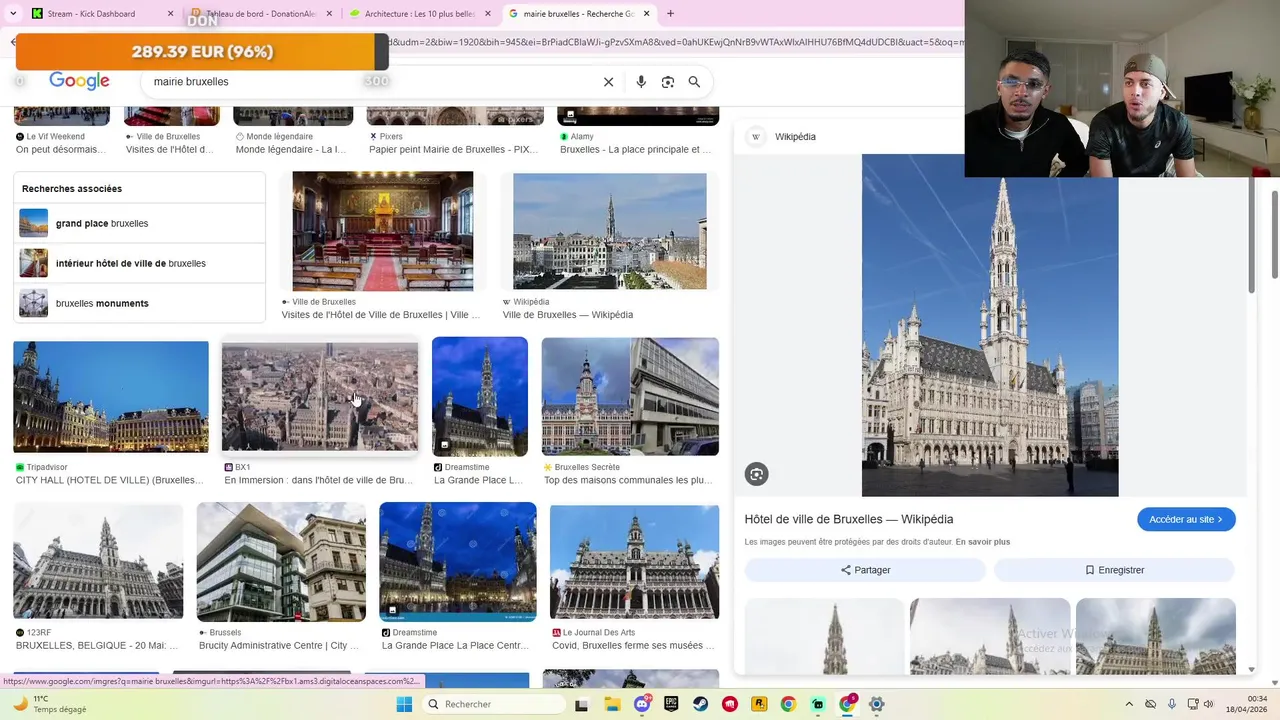This screenshot has height=720, width=1280.
Task: Show hidden tray icons chevron
Action: pyautogui.click(x=1129, y=704)
